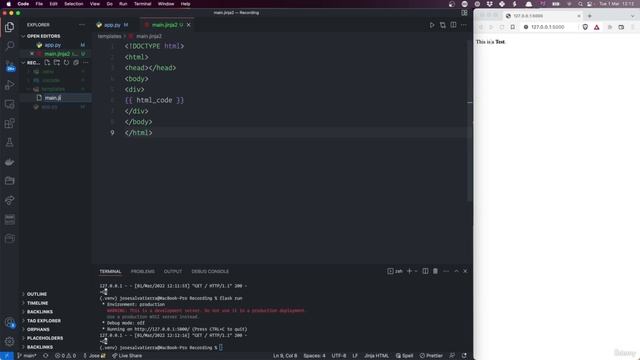The image size is (640, 360).
Task: Click Ln 9, Col 8 cursor position
Action: coord(285,356)
